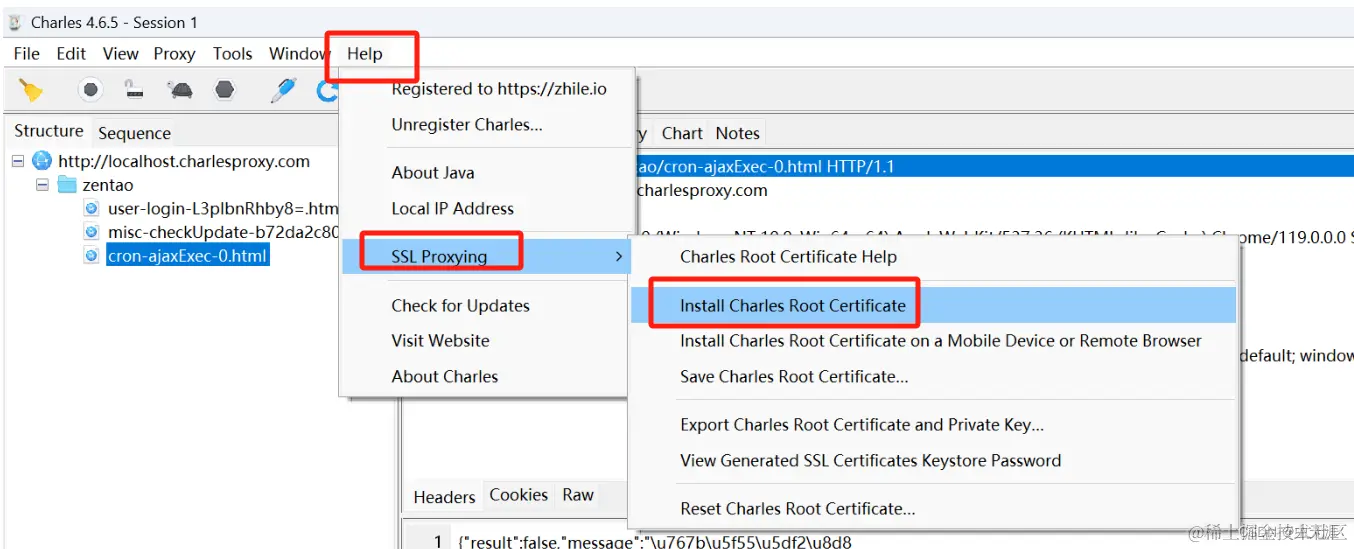Switch to the Notes tab
Viewport: 1354px width, 549px height.
(738, 133)
